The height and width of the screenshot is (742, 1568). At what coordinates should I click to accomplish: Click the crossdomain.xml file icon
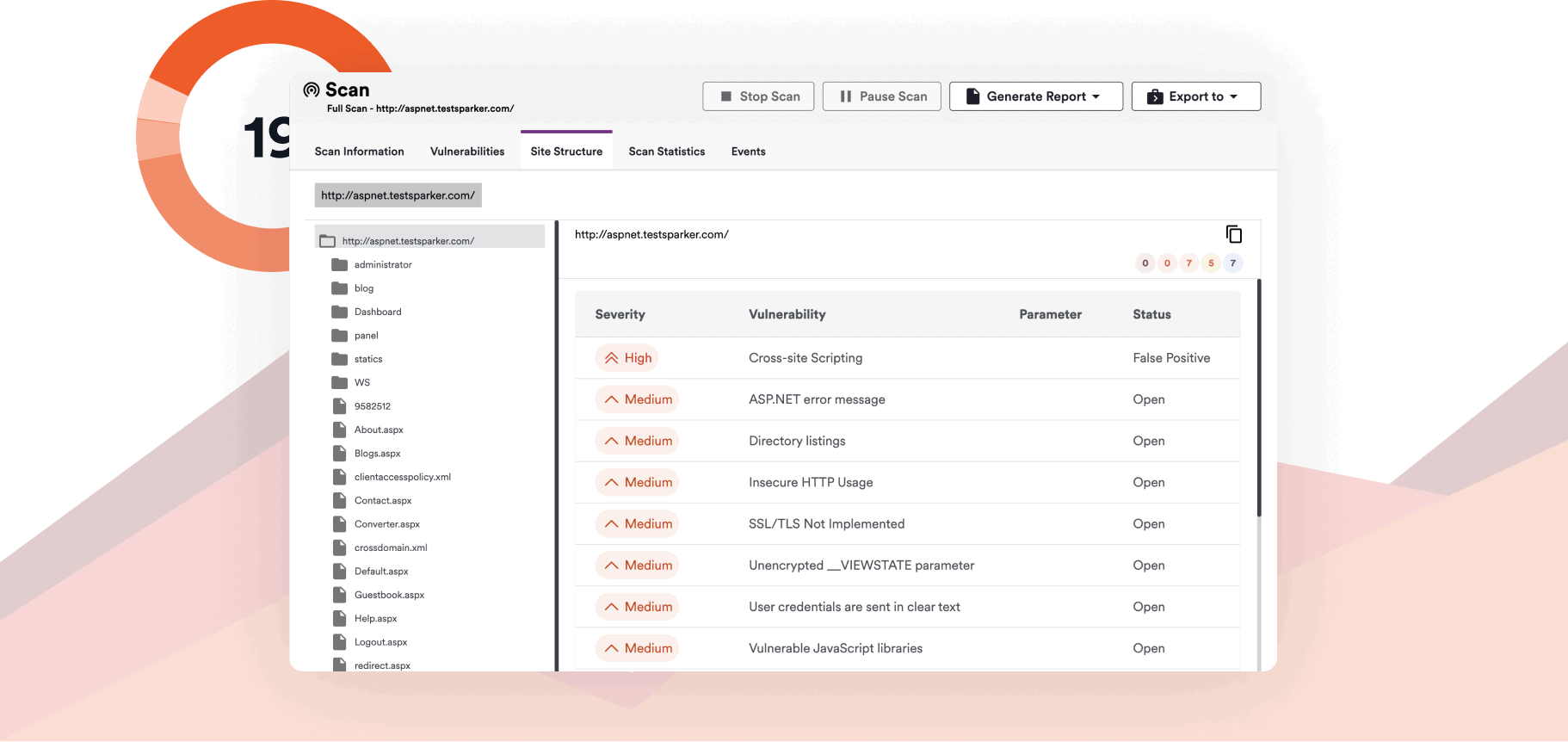(x=340, y=547)
